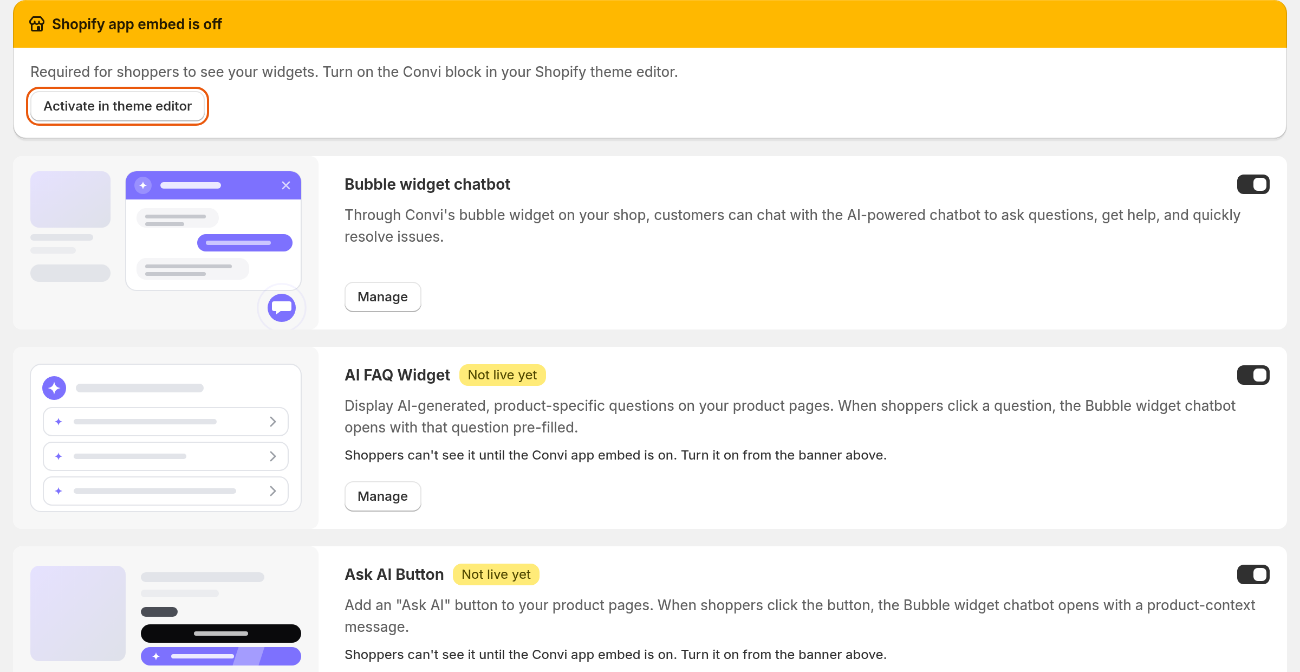The width and height of the screenshot is (1300, 672).
Task: Toggle the Bubble widget chatbot switch
Action: 1253,184
